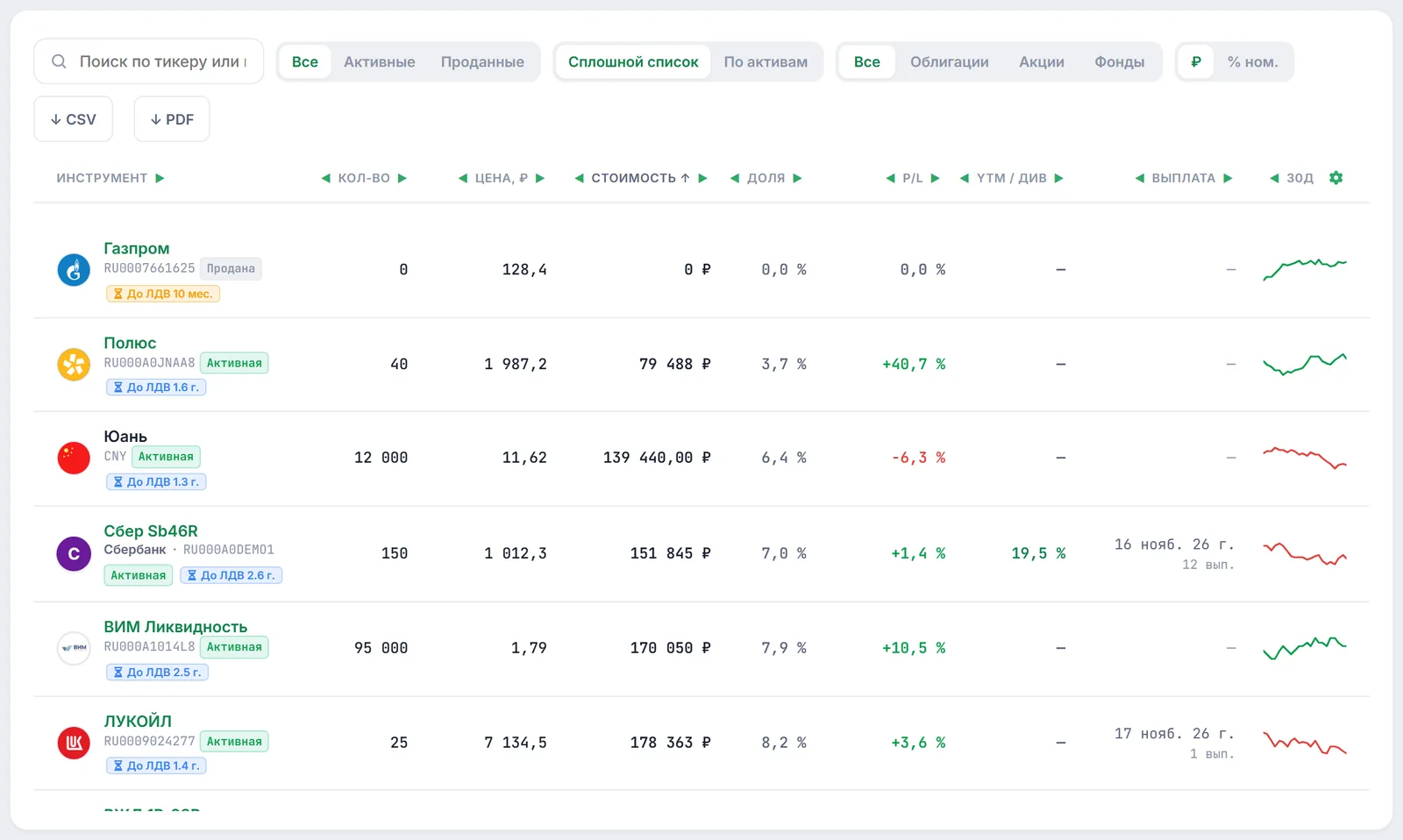
Task: Focus the ticker search field
Action: click(x=149, y=61)
